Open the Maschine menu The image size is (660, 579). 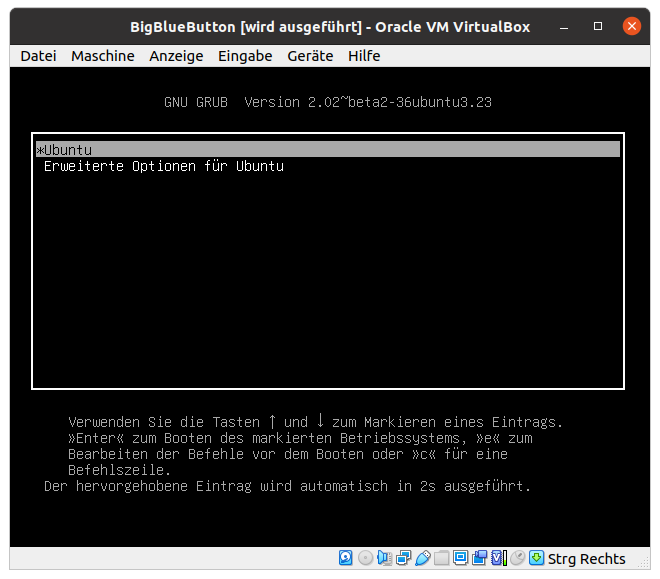click(x=103, y=56)
